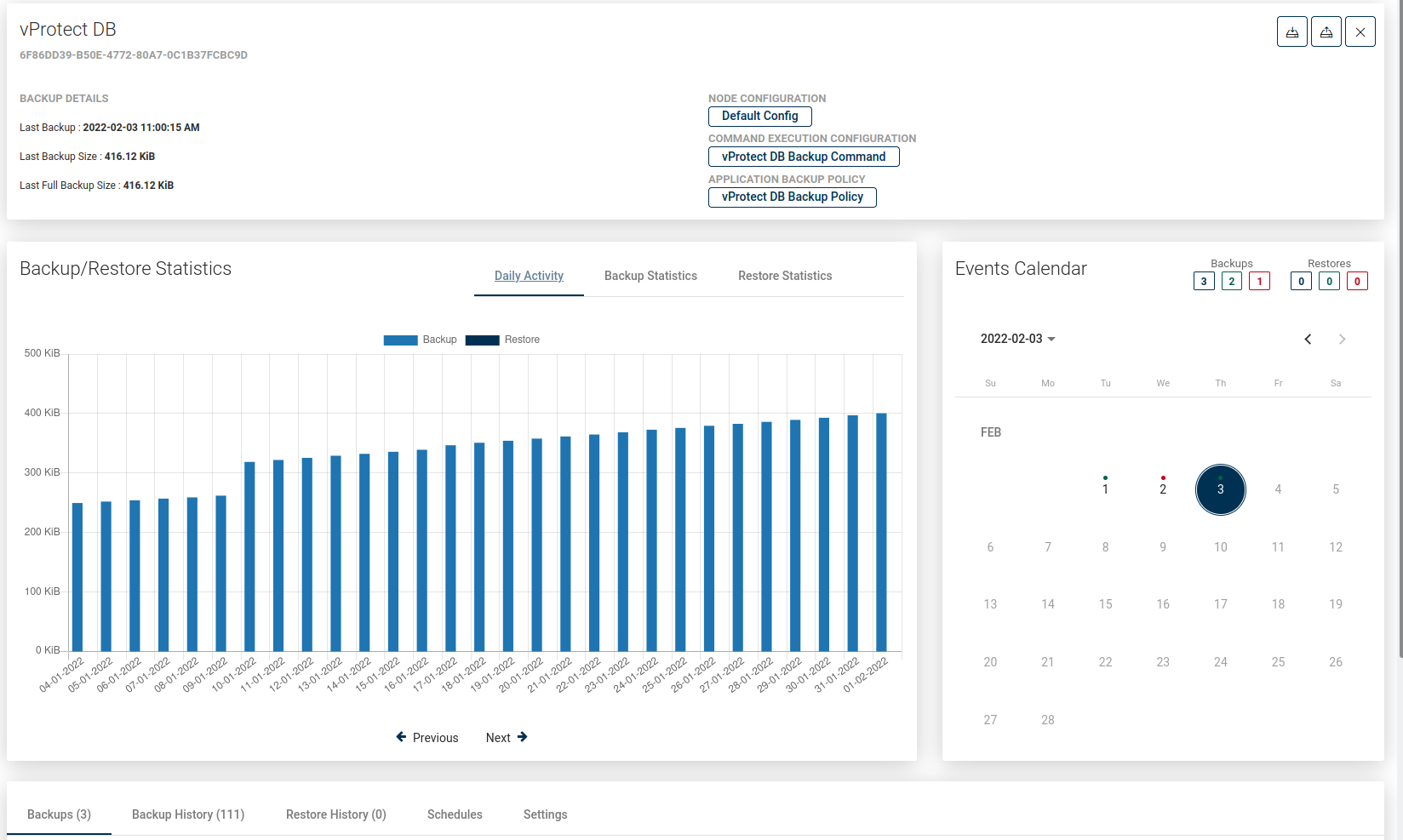Select February 2 on the events calendar
1403x840 pixels.
1162,489
